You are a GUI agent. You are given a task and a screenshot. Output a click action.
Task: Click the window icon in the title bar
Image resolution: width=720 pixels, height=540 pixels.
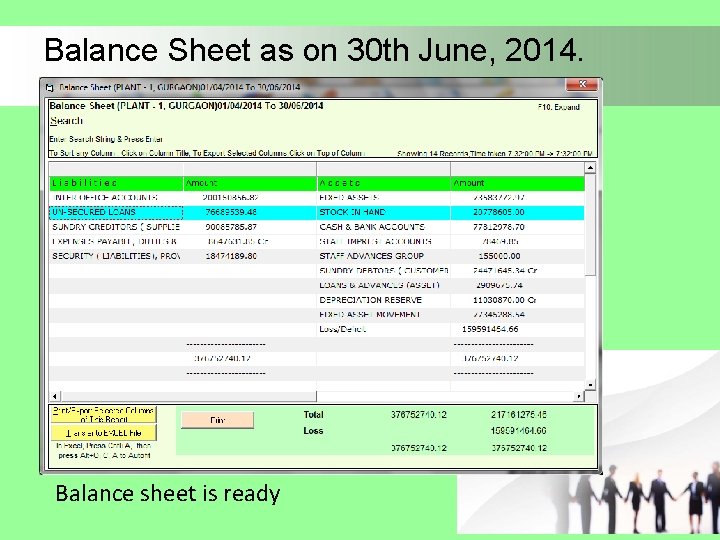coord(50,87)
